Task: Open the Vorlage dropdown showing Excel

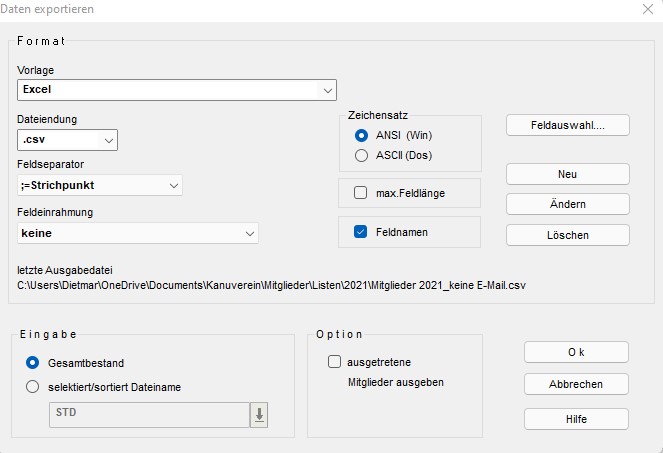Action: click(x=328, y=90)
